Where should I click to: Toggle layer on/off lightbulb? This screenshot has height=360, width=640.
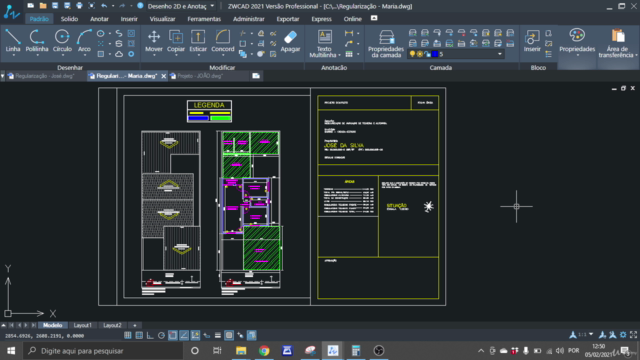coord(412,54)
